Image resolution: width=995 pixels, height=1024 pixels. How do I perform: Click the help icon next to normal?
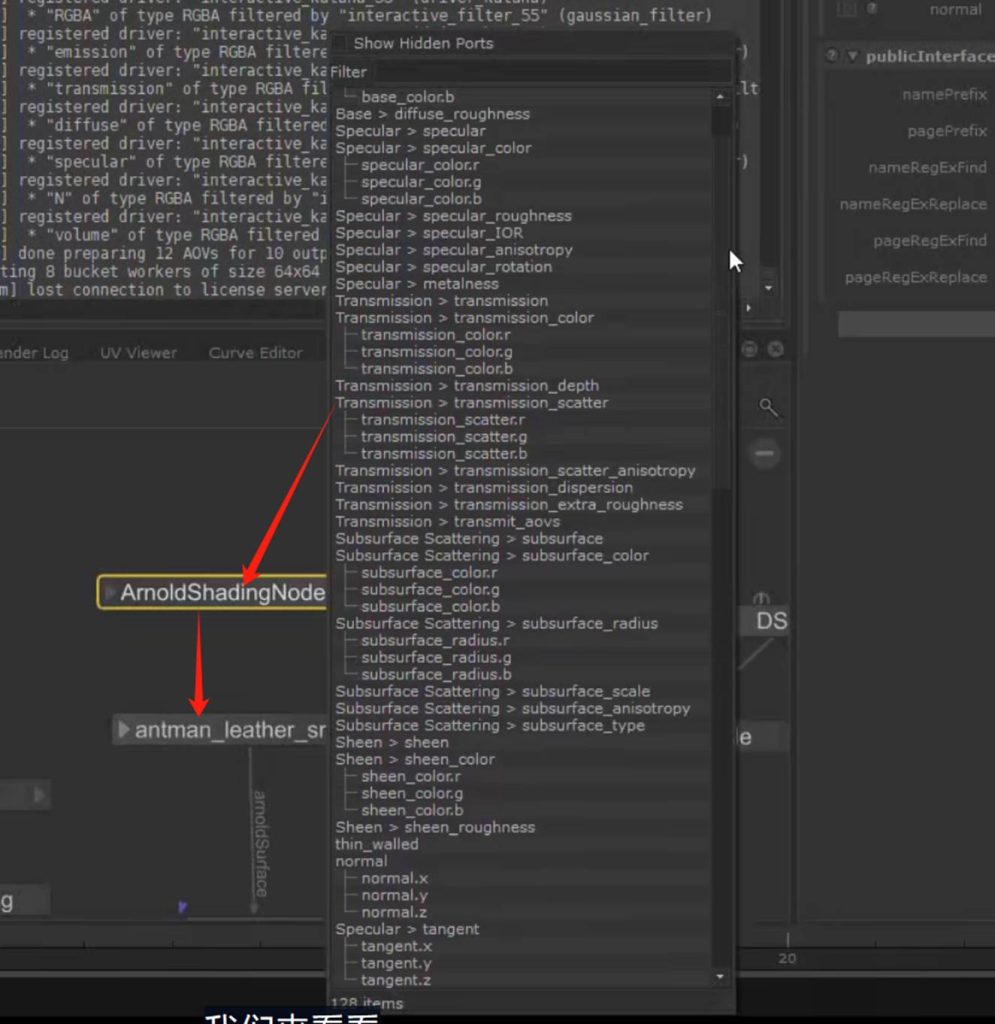point(871,9)
